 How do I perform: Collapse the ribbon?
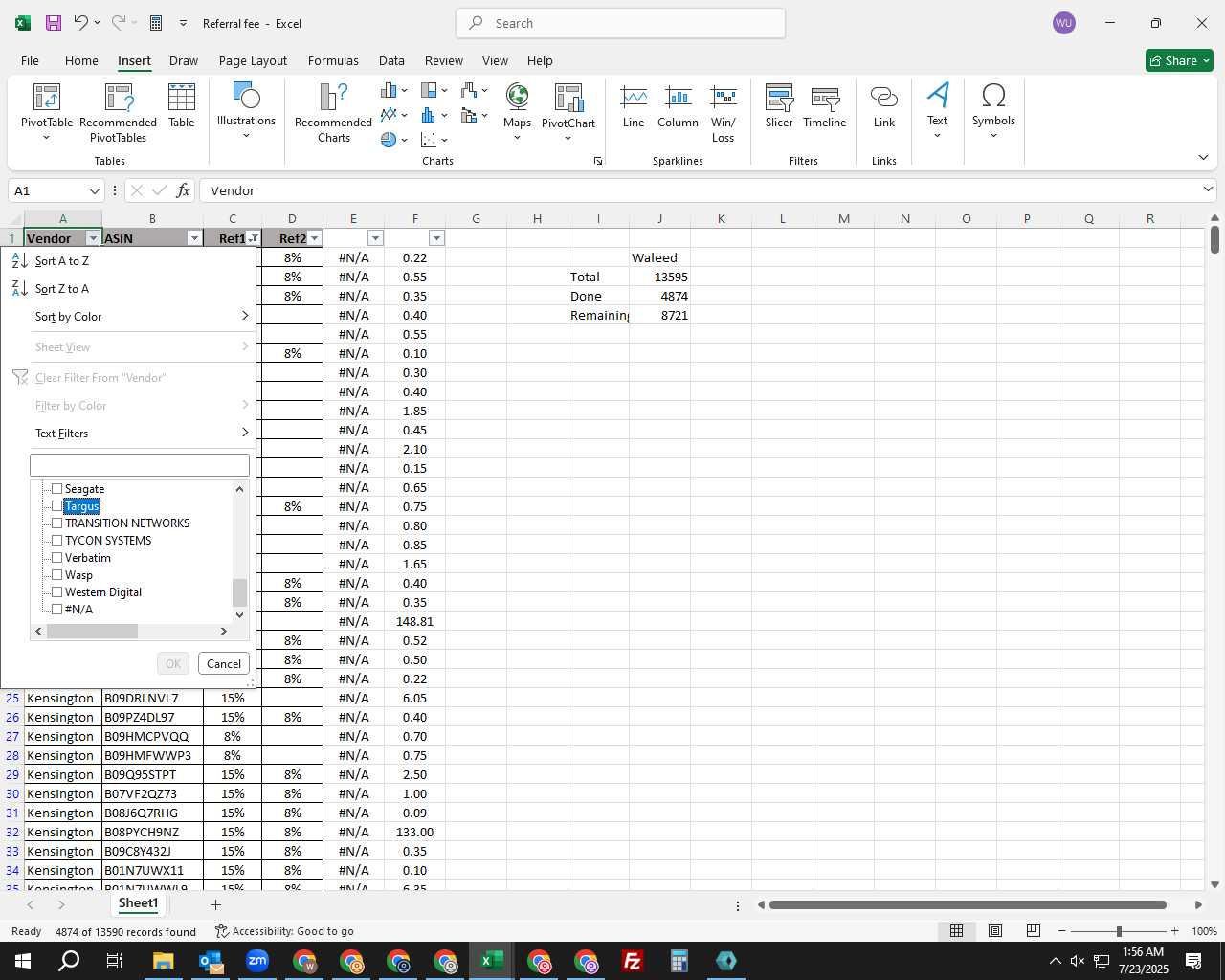(x=1203, y=158)
